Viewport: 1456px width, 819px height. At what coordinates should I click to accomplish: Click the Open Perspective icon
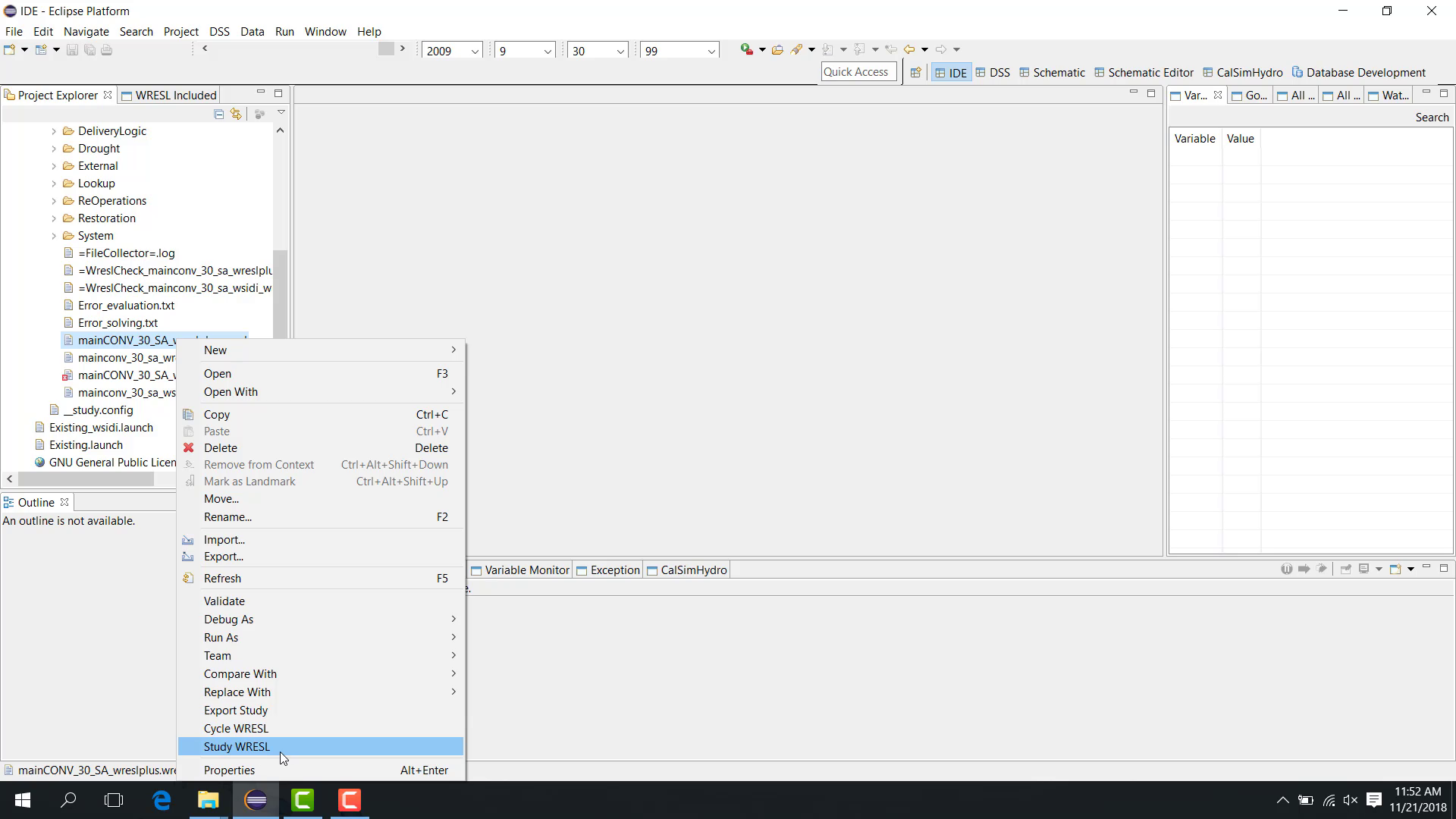coord(915,73)
